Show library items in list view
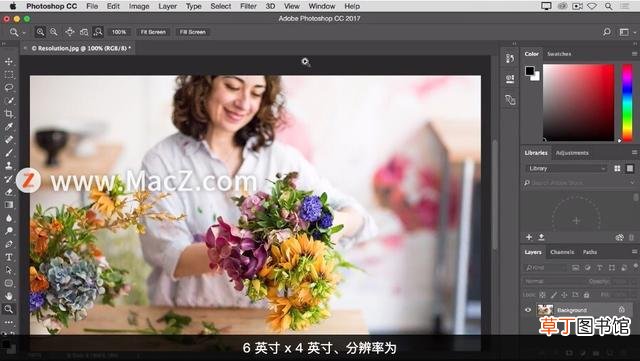640x361 pixels. pyautogui.click(x=630, y=168)
